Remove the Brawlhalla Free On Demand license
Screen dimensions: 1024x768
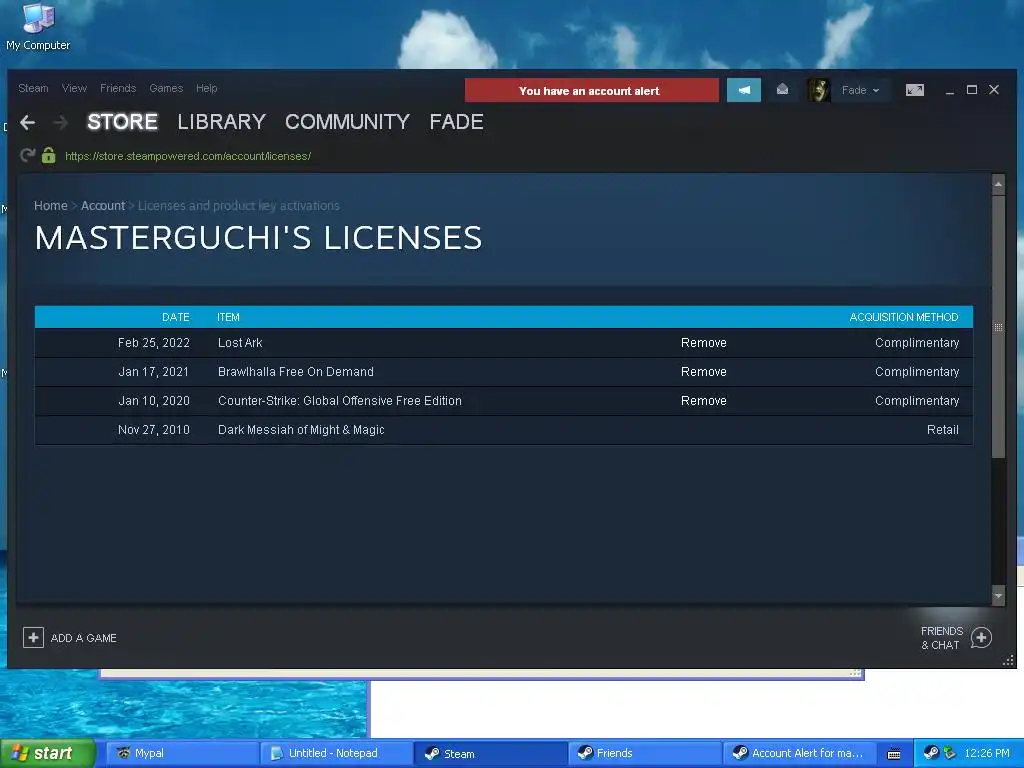[703, 372]
